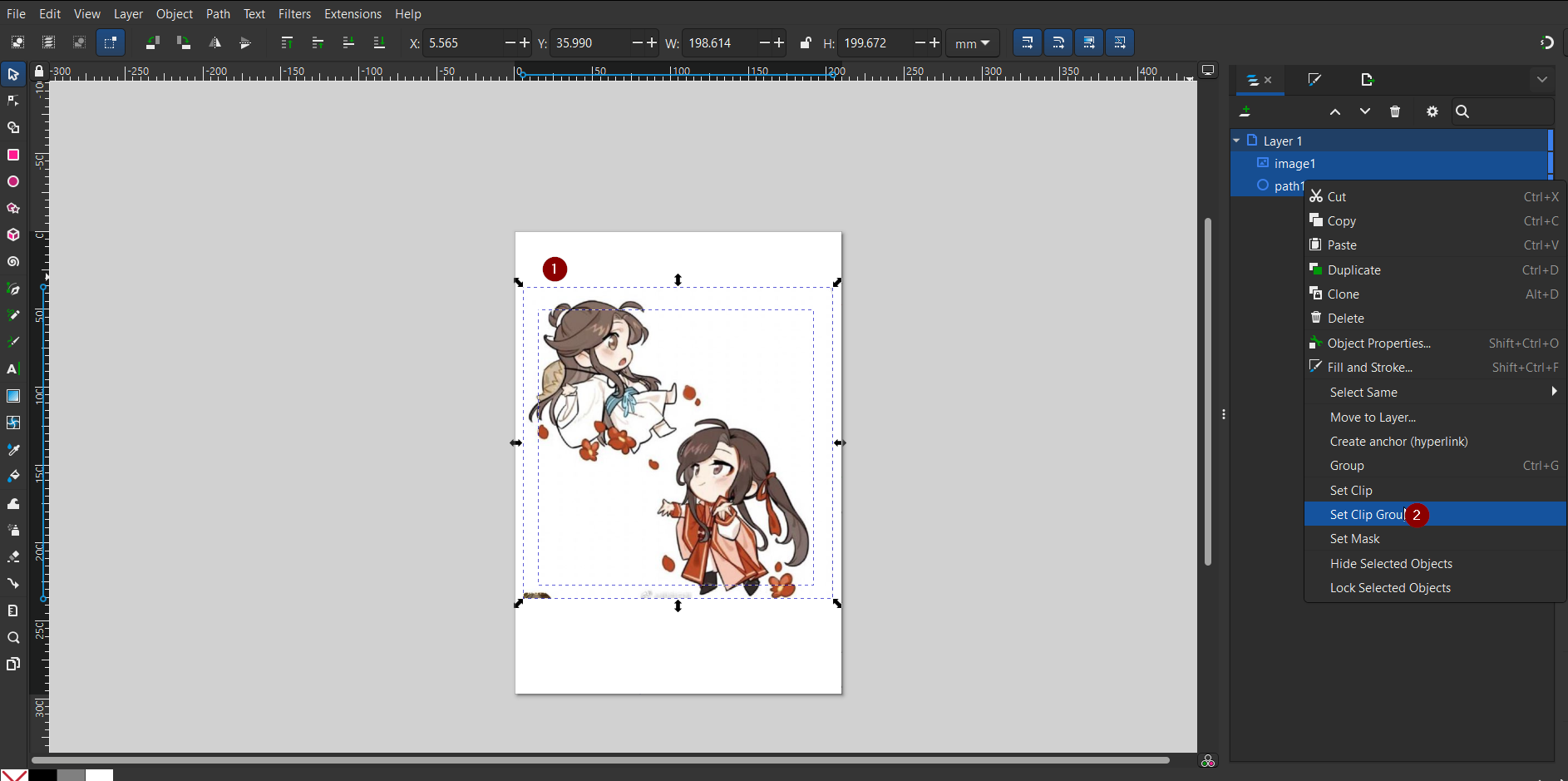Select the Text tool
The height and width of the screenshot is (781, 1568).
(13, 369)
